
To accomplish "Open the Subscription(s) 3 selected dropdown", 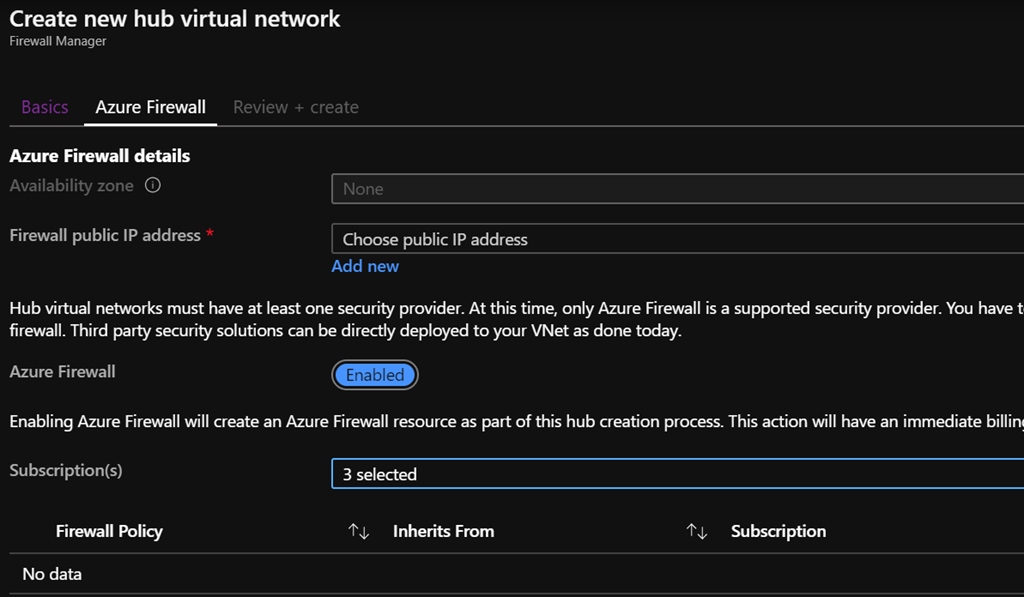I will point(677,474).
